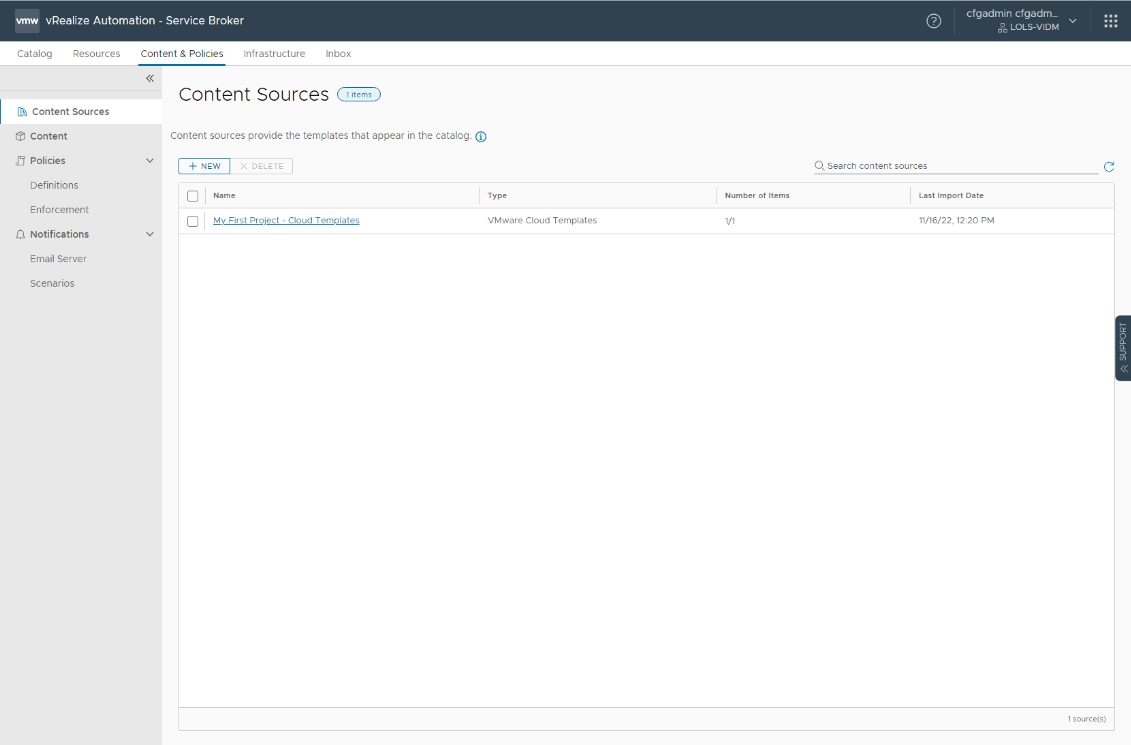Open Policies Definitions page
This screenshot has width=1131, height=745.
click(54, 185)
